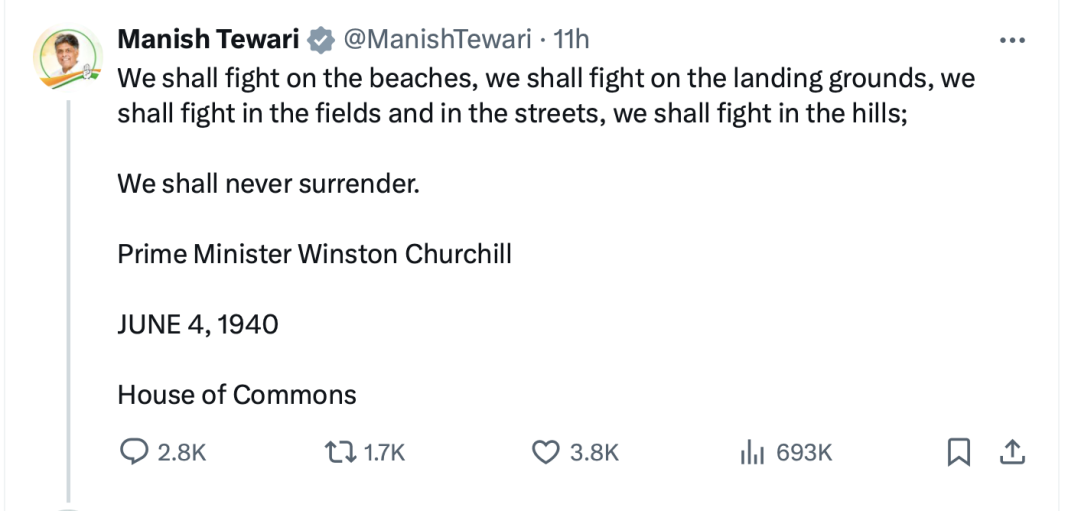Click the "Prime Minister Winston Churchill" text
The width and height of the screenshot is (1068, 511).
[x=314, y=254]
